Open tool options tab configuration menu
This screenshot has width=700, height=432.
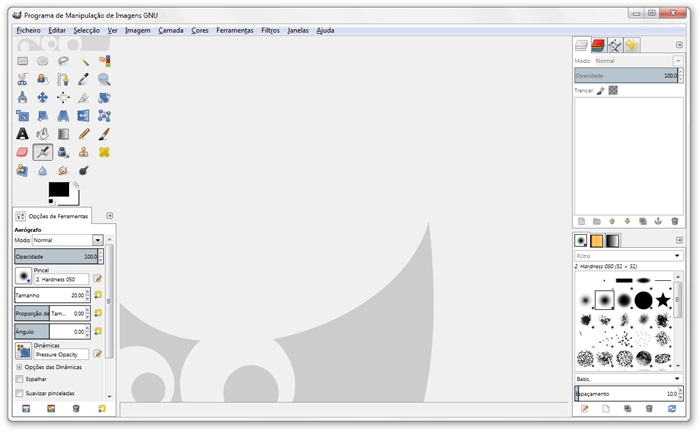pos(109,216)
